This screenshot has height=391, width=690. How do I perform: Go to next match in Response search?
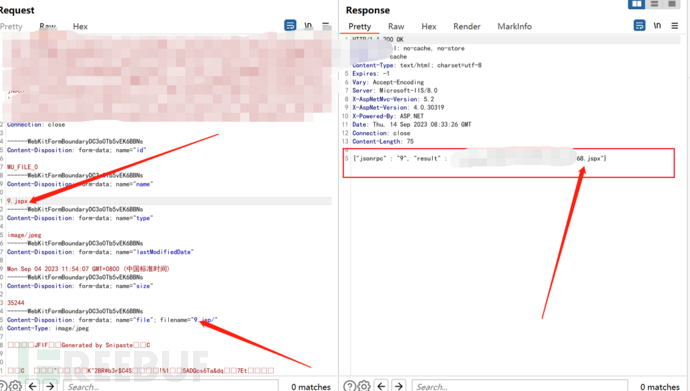(x=399, y=386)
